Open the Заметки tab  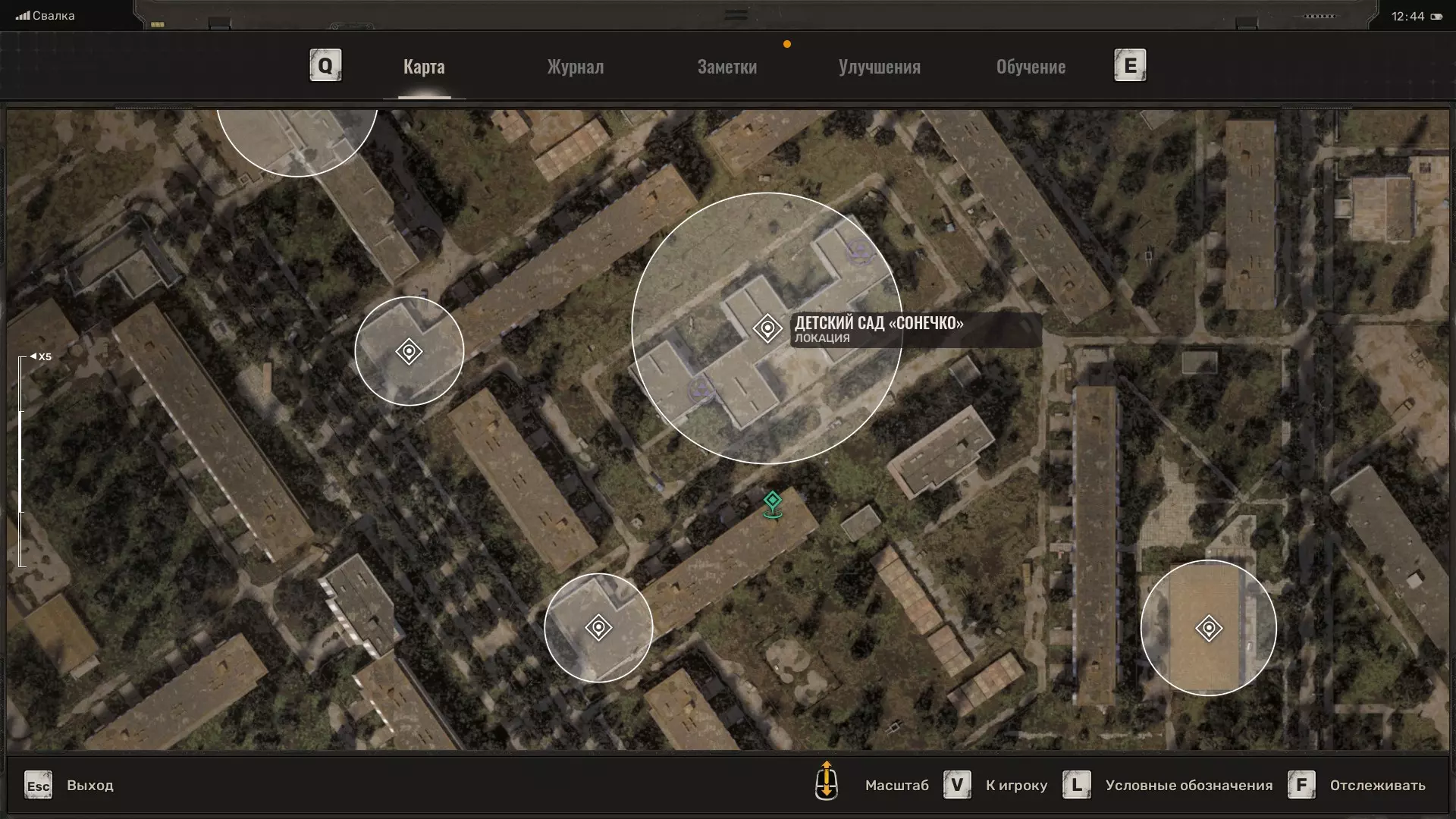[726, 67]
